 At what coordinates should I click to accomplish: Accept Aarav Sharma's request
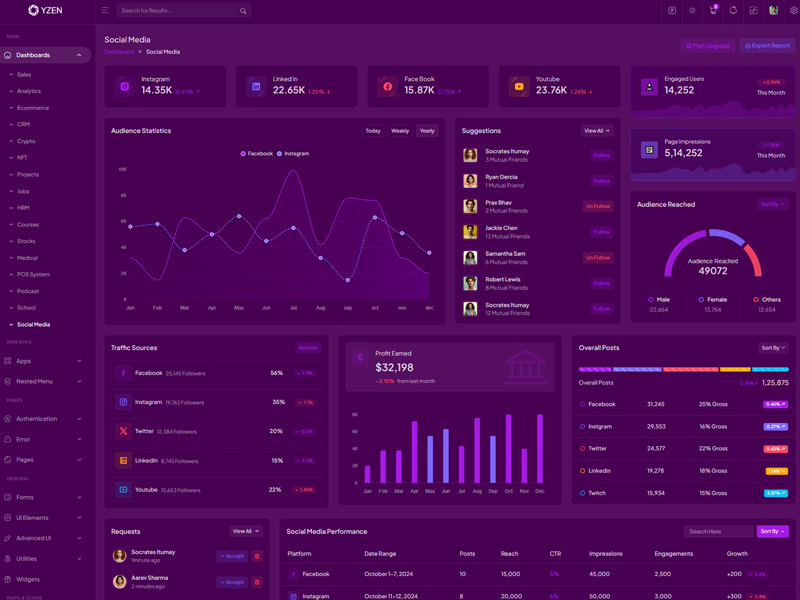231,582
